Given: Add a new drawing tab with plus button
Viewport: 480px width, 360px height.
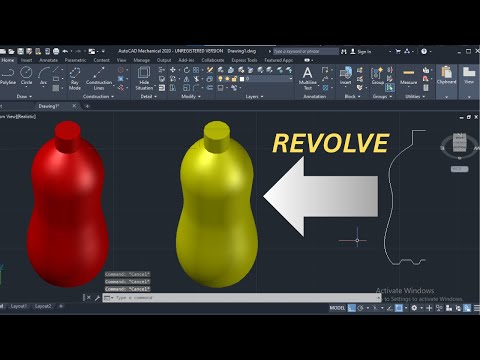Looking at the screenshot, I should pos(87,106).
